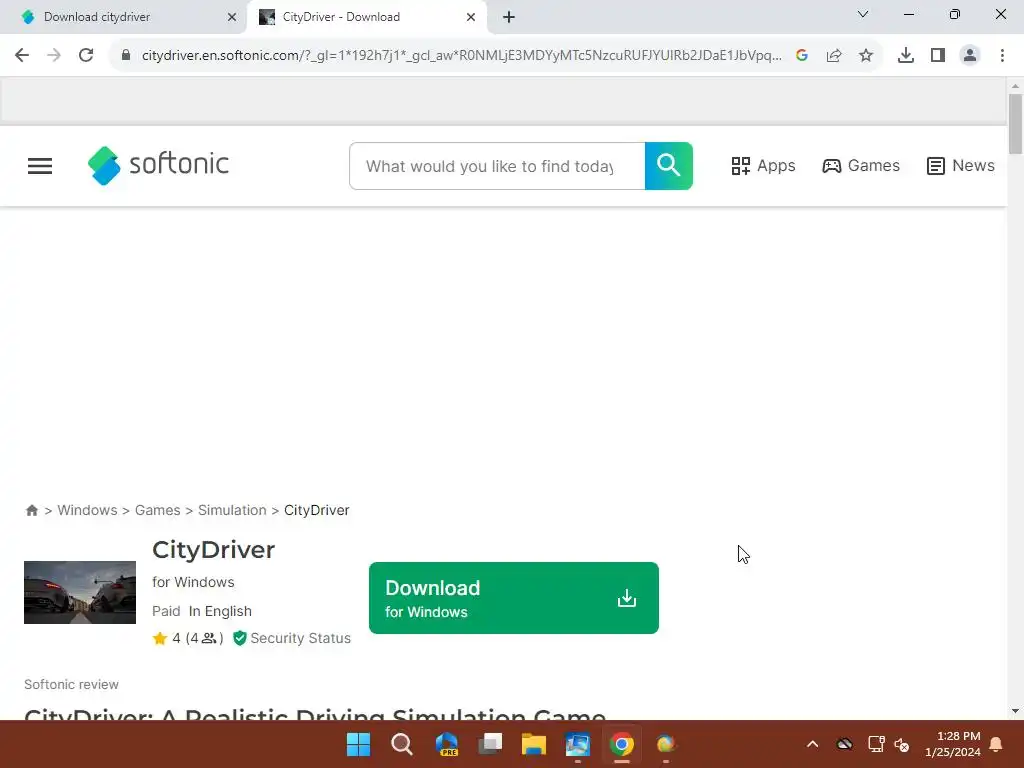Image resolution: width=1024 pixels, height=768 pixels.
Task: Open the News section
Action: (x=961, y=166)
